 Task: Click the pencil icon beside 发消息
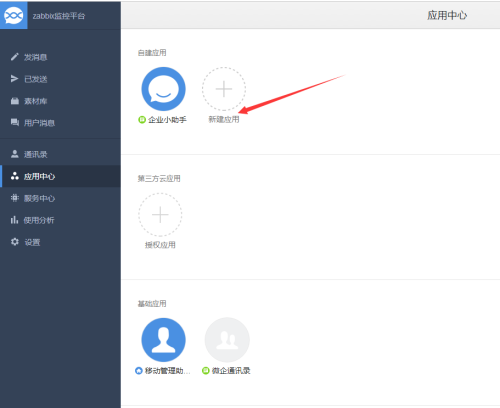coord(14,57)
